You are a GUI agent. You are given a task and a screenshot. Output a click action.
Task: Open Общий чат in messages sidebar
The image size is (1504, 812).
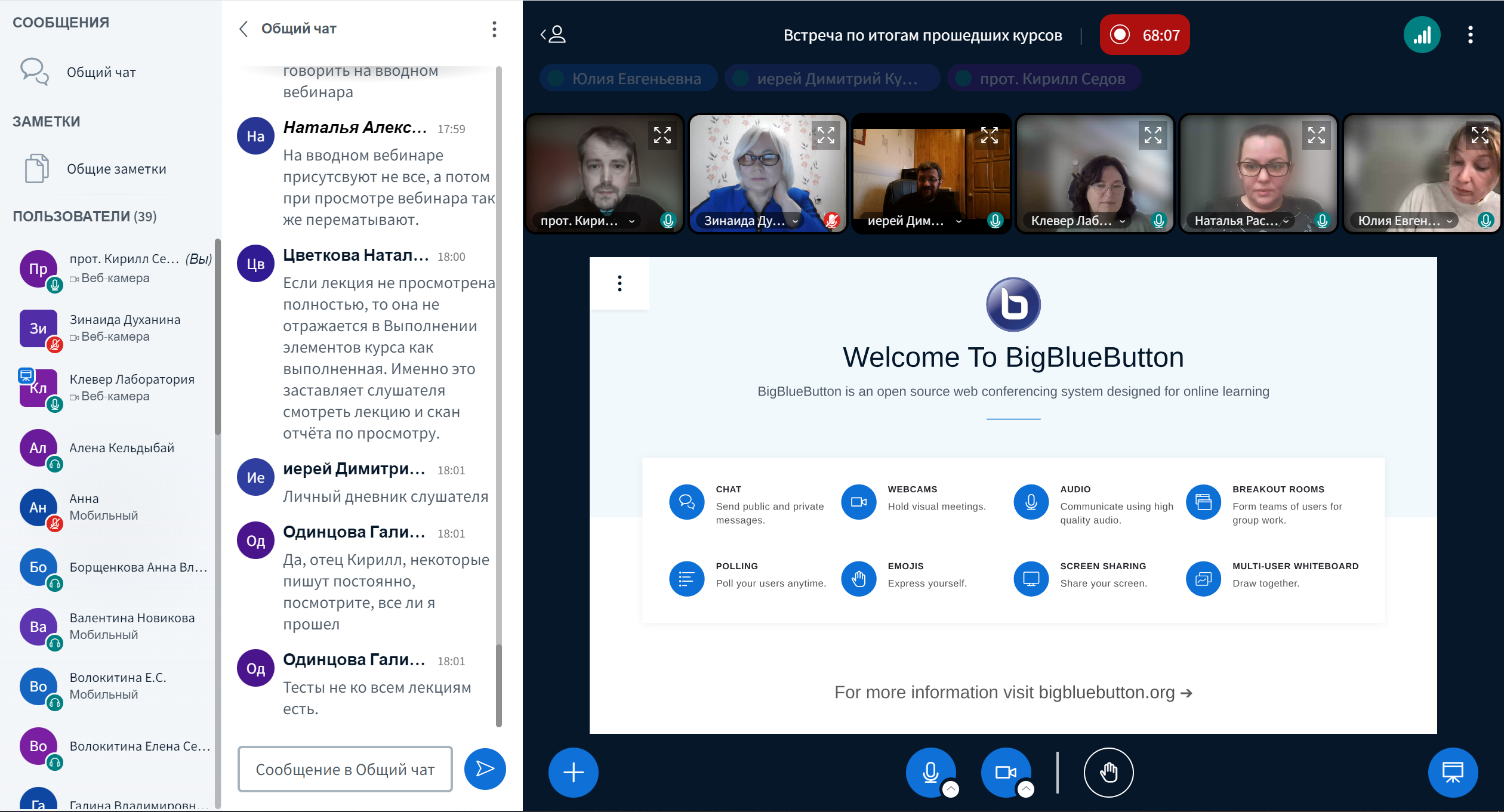(x=101, y=72)
